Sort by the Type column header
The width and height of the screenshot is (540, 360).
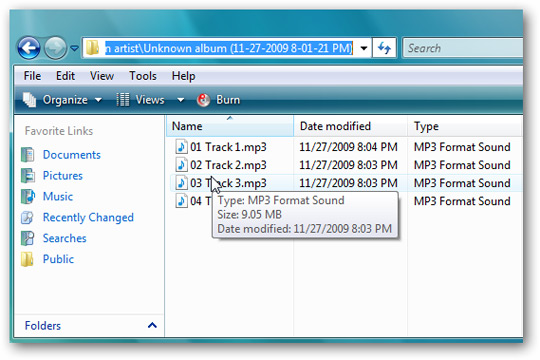465,126
